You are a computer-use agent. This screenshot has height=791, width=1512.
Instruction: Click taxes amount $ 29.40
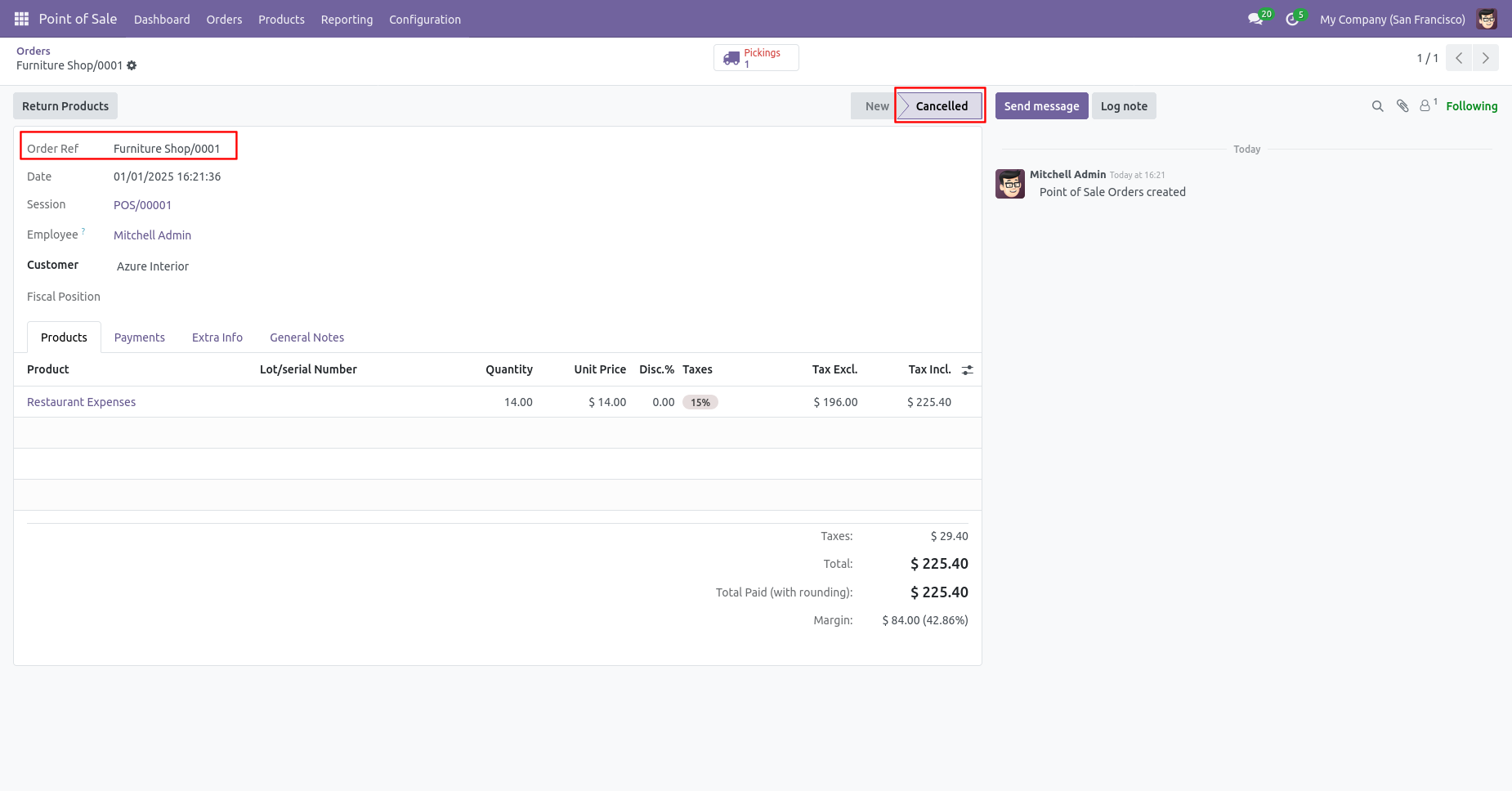[x=949, y=536]
